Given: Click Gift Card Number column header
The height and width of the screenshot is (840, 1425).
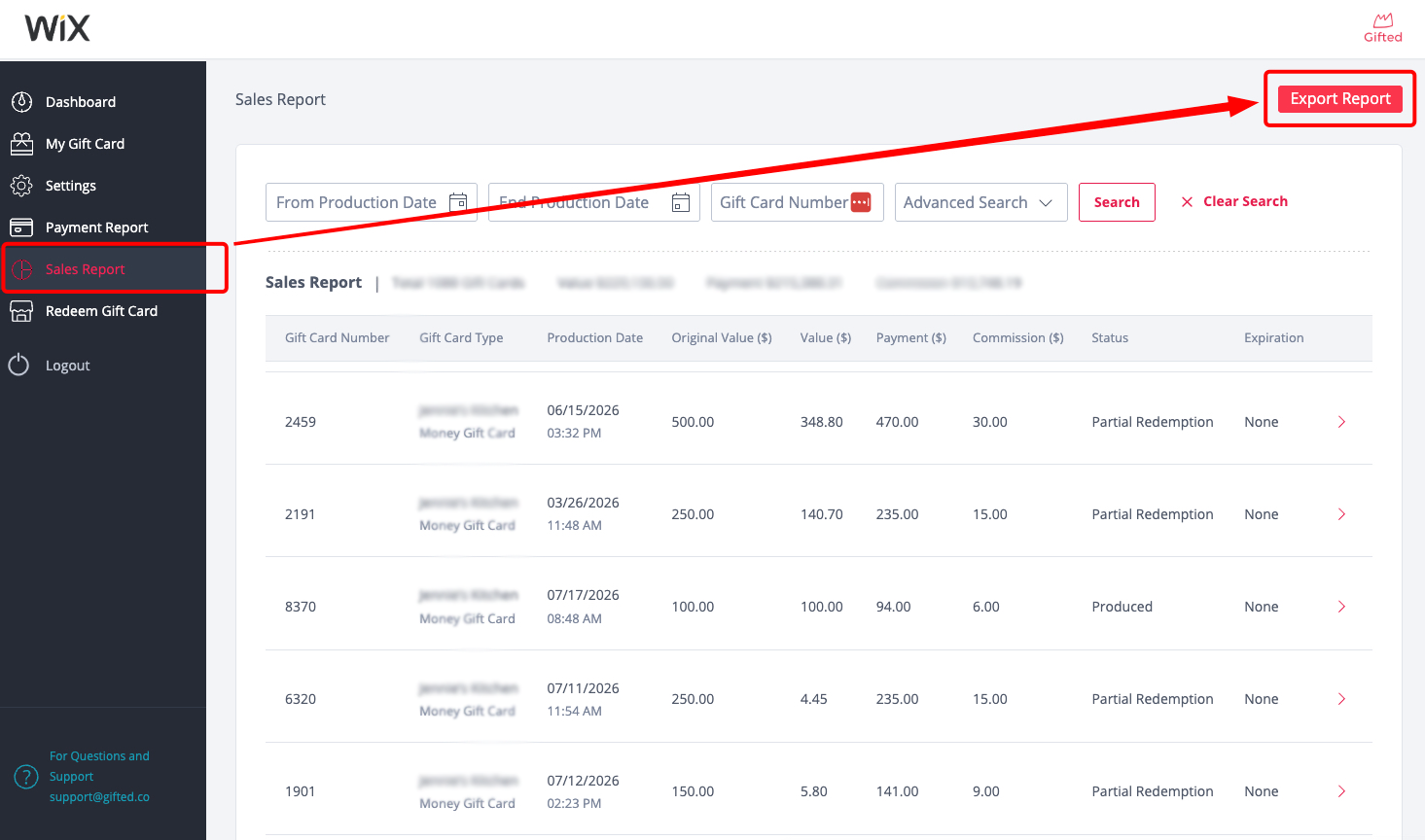Looking at the screenshot, I should click(337, 338).
